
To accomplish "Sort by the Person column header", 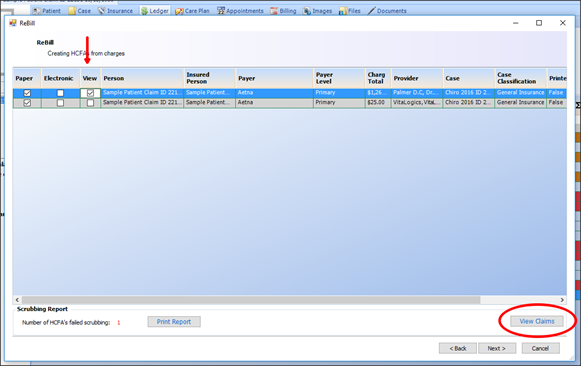I will coord(142,78).
